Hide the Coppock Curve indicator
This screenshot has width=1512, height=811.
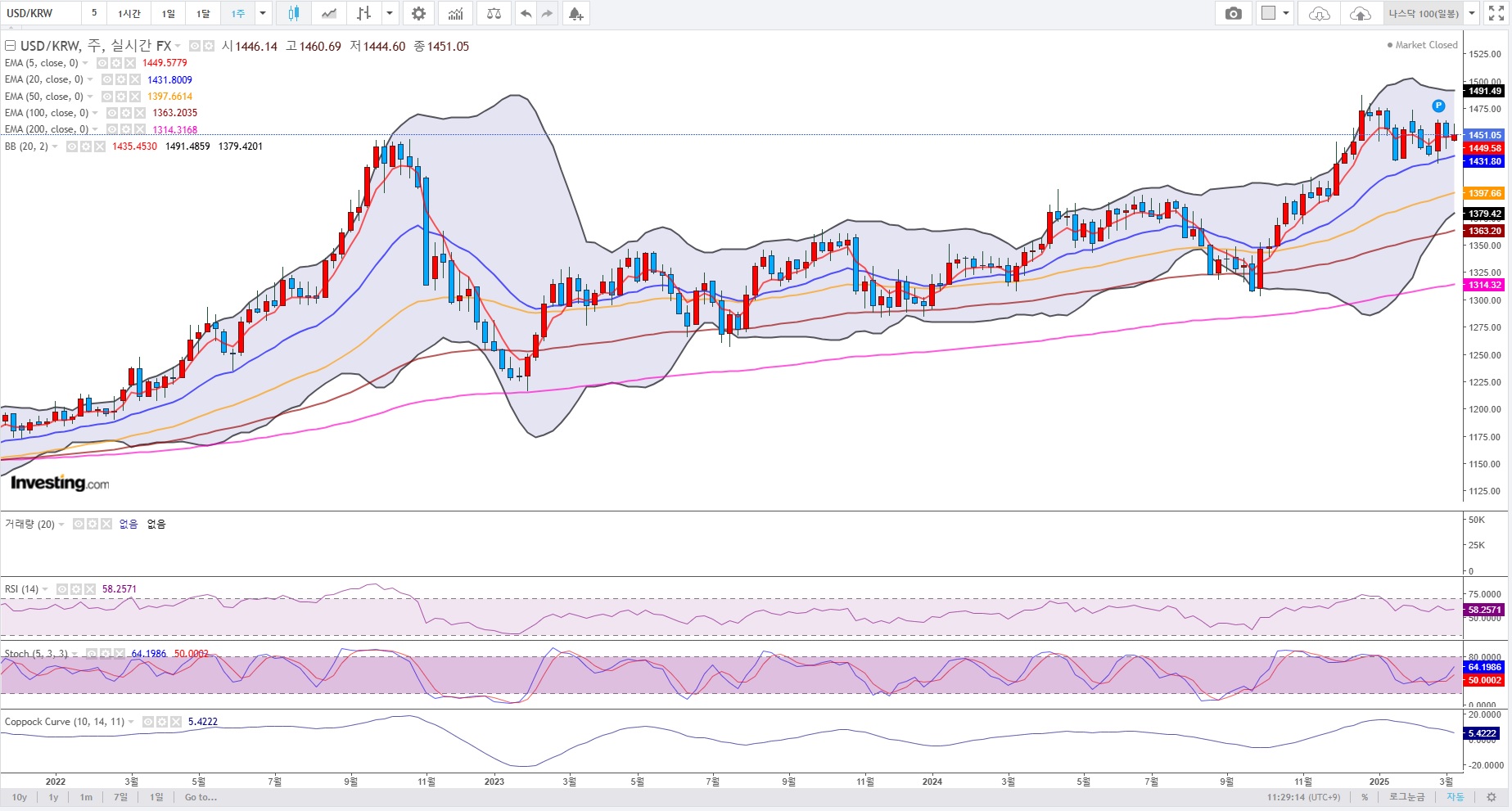coord(148,722)
